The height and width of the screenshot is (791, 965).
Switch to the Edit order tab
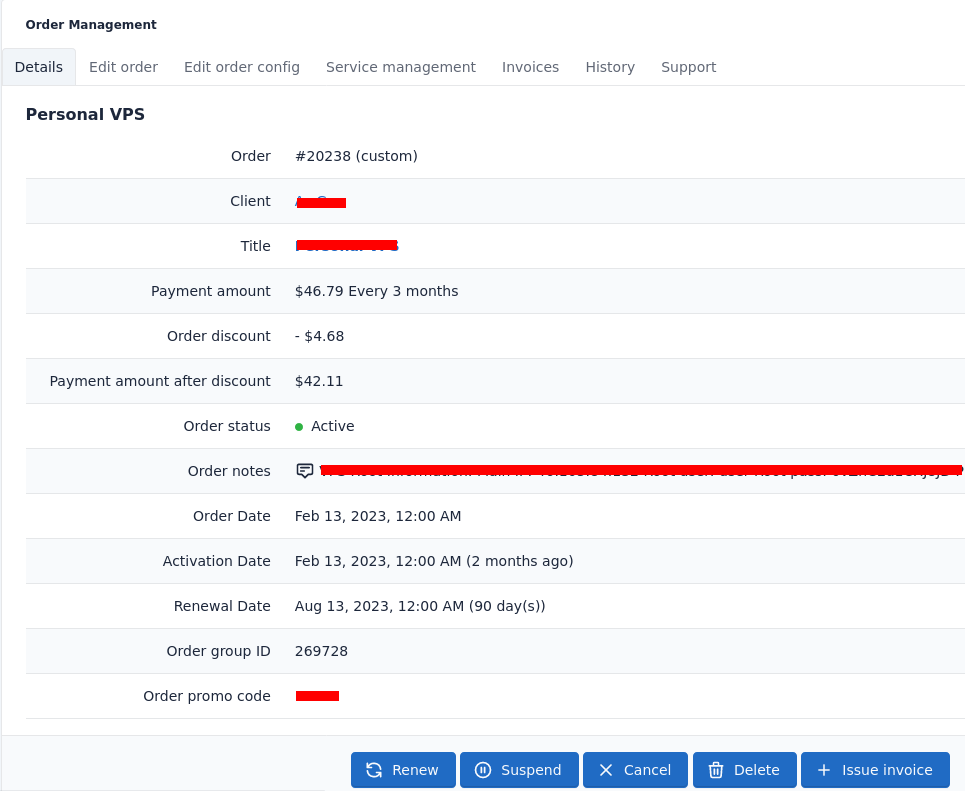pos(123,67)
